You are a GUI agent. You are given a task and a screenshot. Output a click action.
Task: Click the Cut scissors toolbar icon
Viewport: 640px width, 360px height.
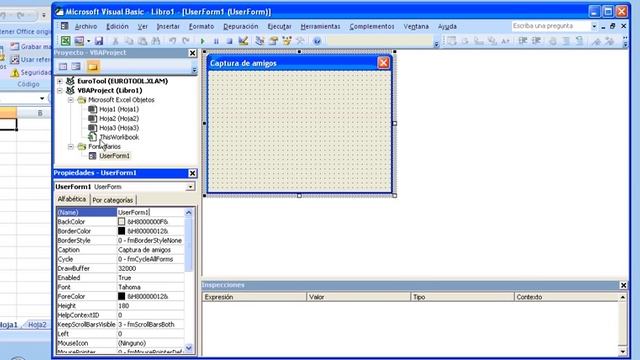(116, 41)
